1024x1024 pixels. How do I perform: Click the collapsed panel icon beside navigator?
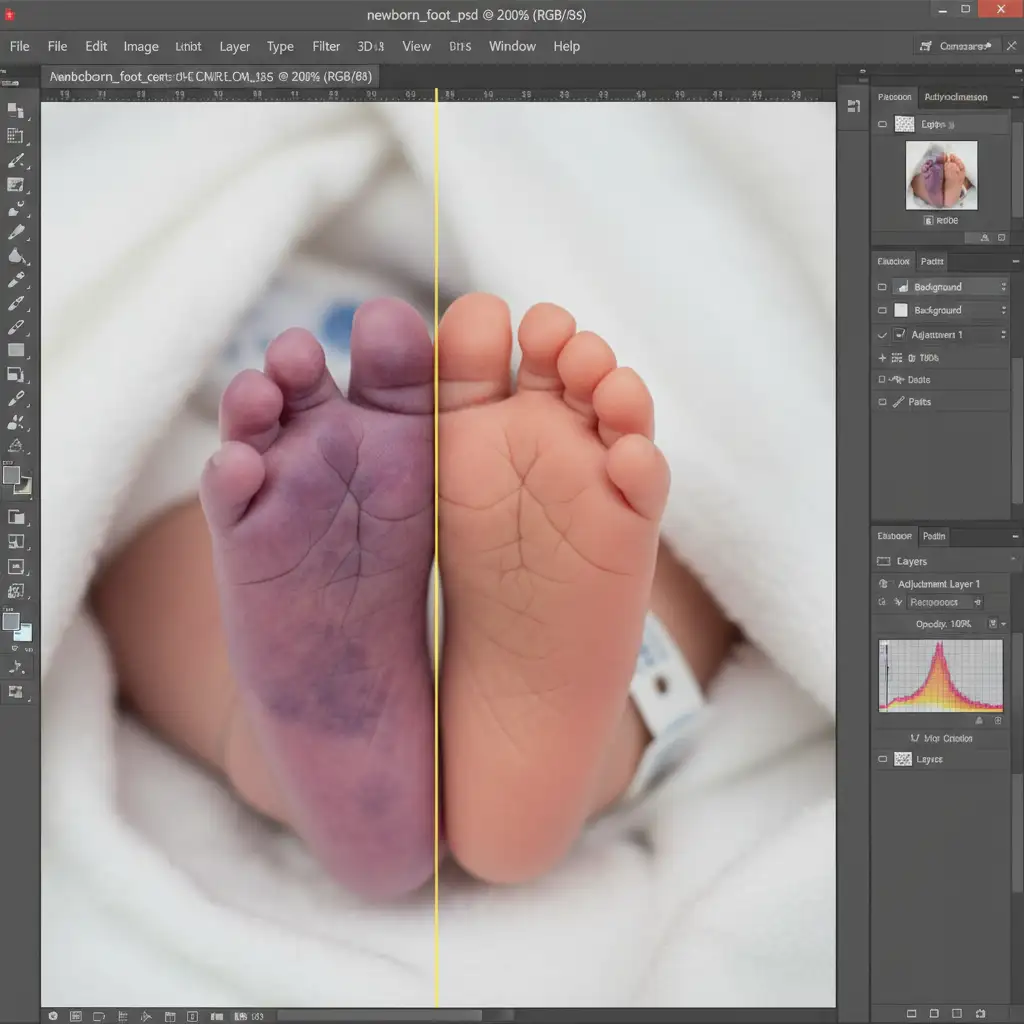tap(853, 105)
